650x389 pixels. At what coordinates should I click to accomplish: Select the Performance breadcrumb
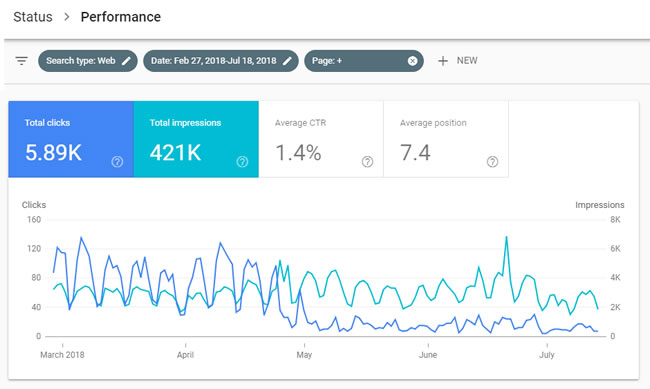pyautogui.click(x=121, y=17)
